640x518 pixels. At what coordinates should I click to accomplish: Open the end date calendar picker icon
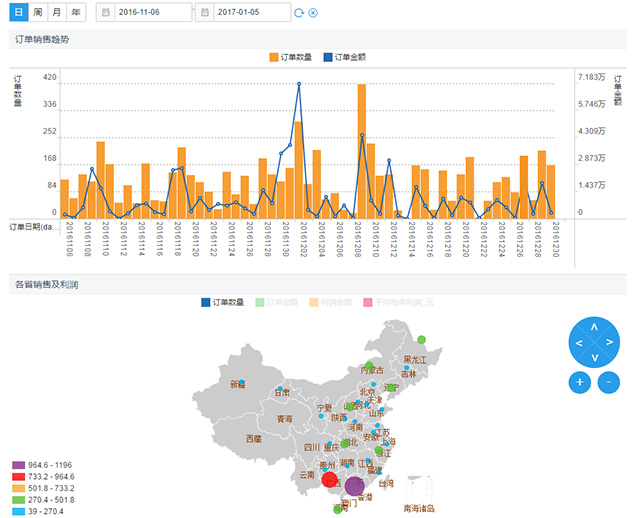[205, 12]
